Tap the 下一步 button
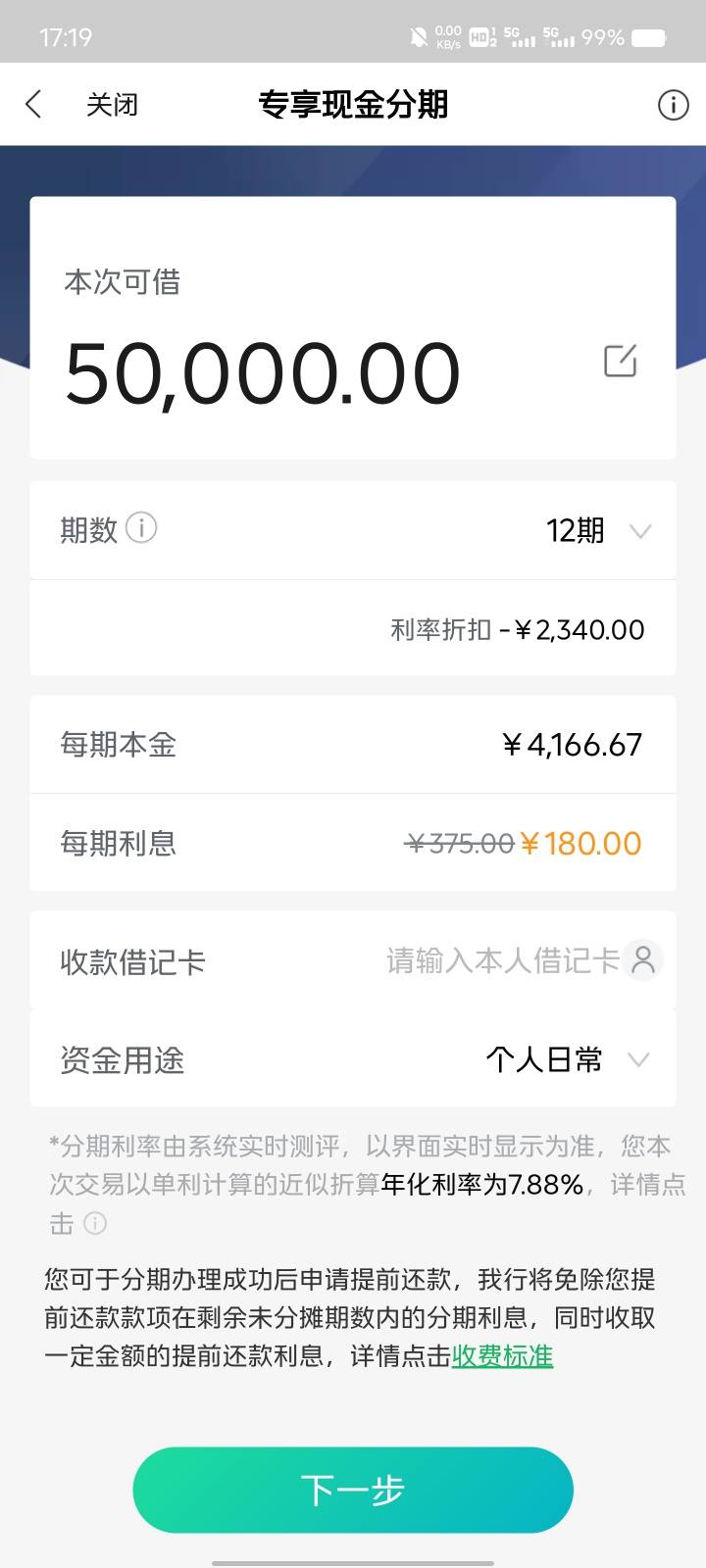 353,1490
